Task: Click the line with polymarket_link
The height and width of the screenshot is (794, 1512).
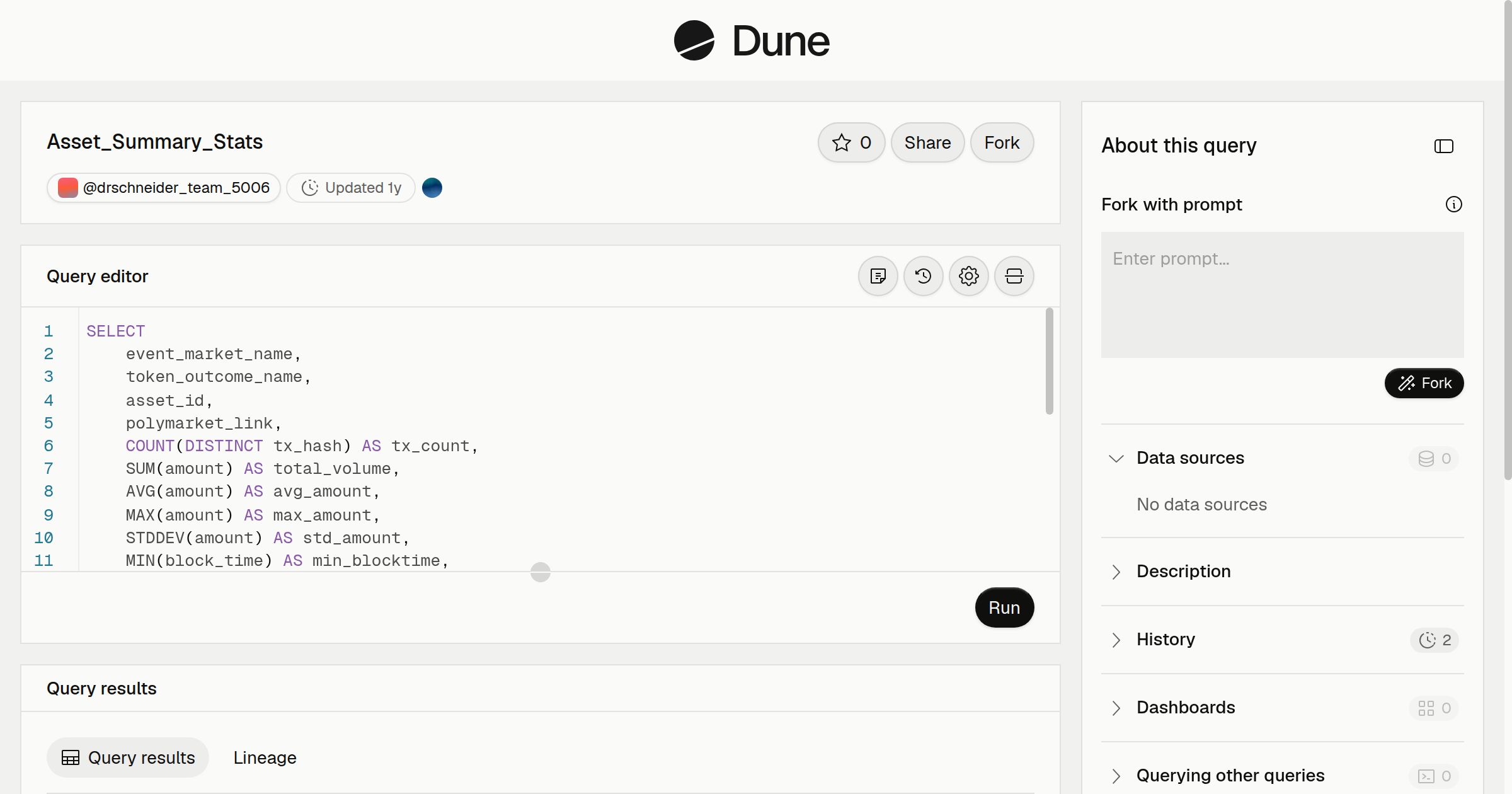Action: 203,423
